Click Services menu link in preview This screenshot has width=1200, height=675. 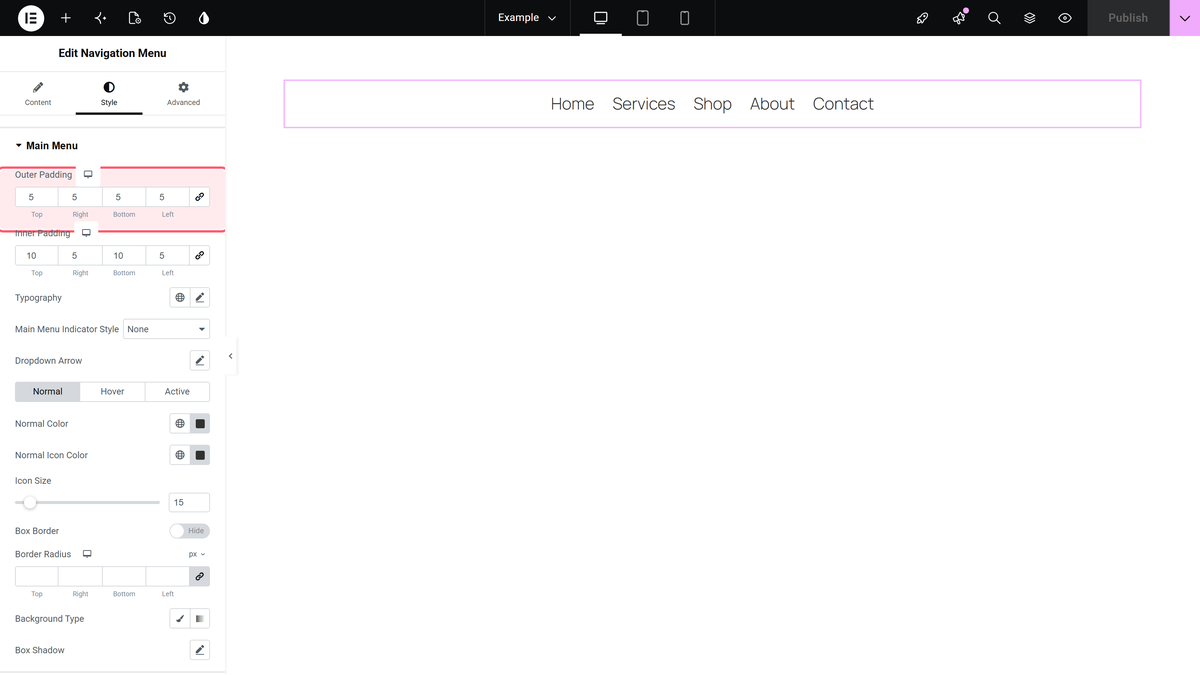coord(644,104)
